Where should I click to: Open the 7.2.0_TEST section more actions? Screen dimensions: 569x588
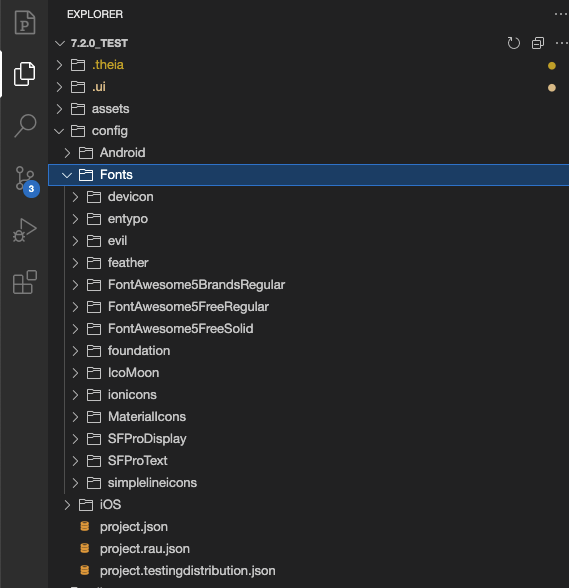(561, 43)
